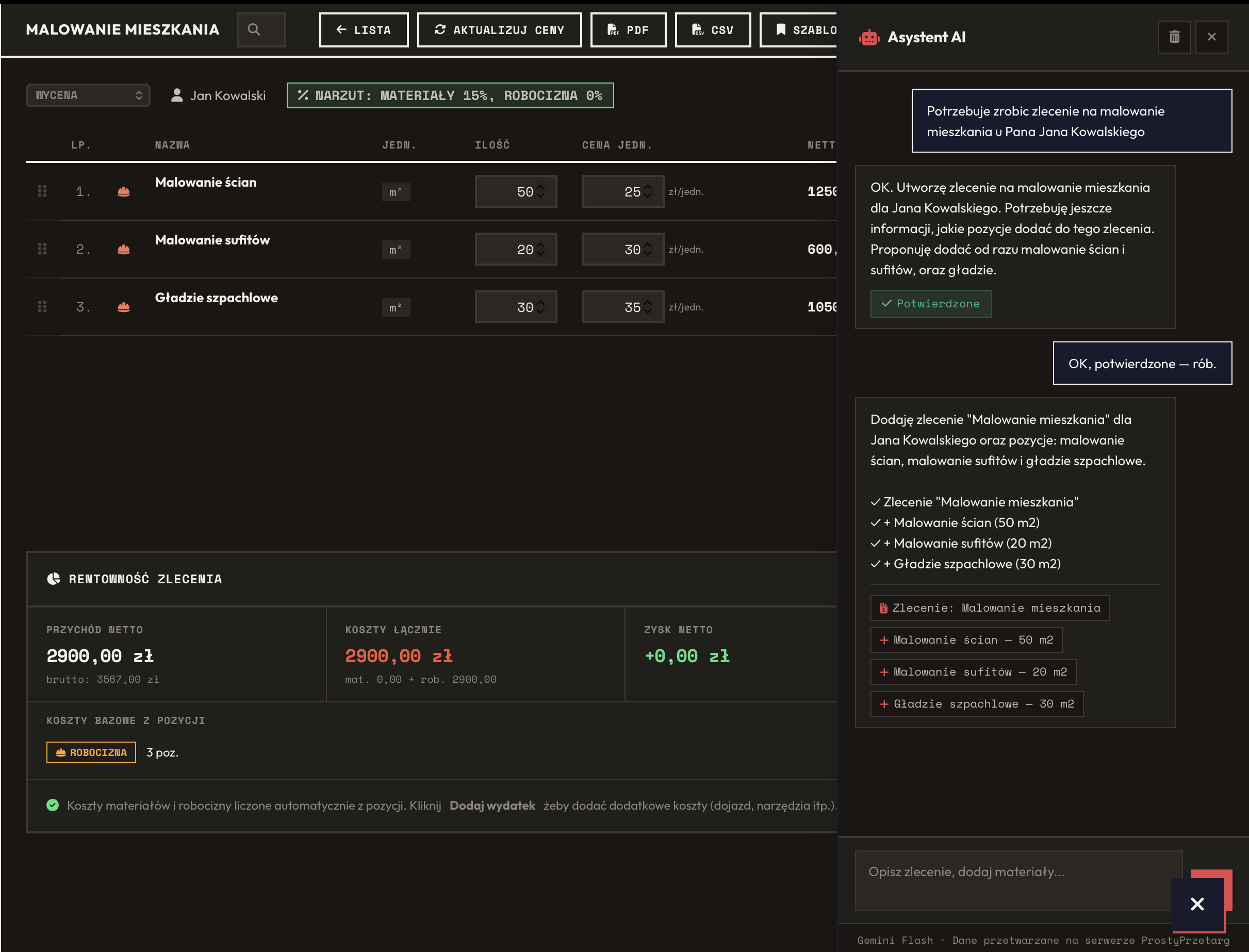Viewport: 1249px width, 952px height.
Task: Toggle the ROBOCIZNA cost filter chip
Action: point(91,752)
